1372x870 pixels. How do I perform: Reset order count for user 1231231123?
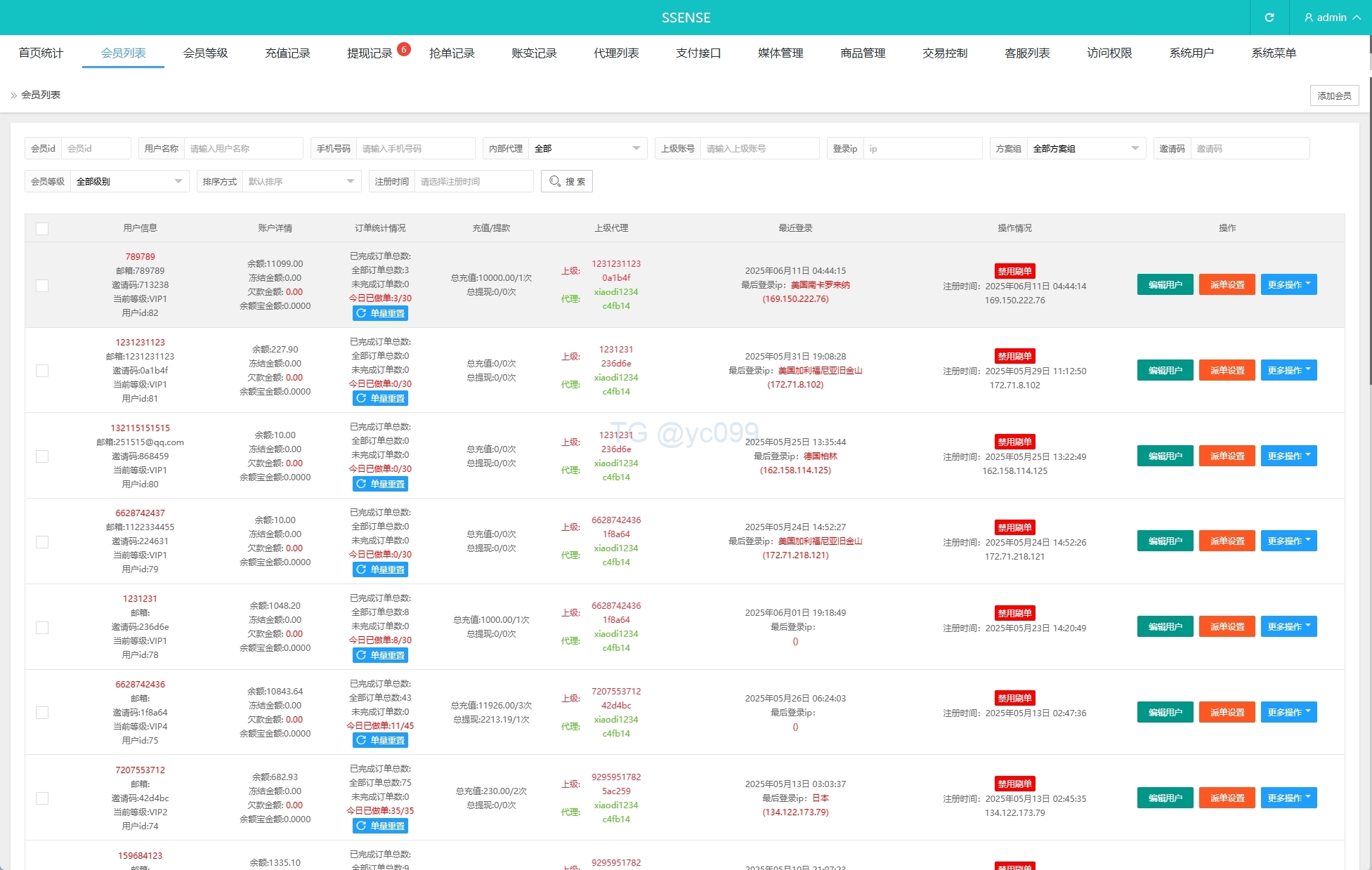[380, 398]
